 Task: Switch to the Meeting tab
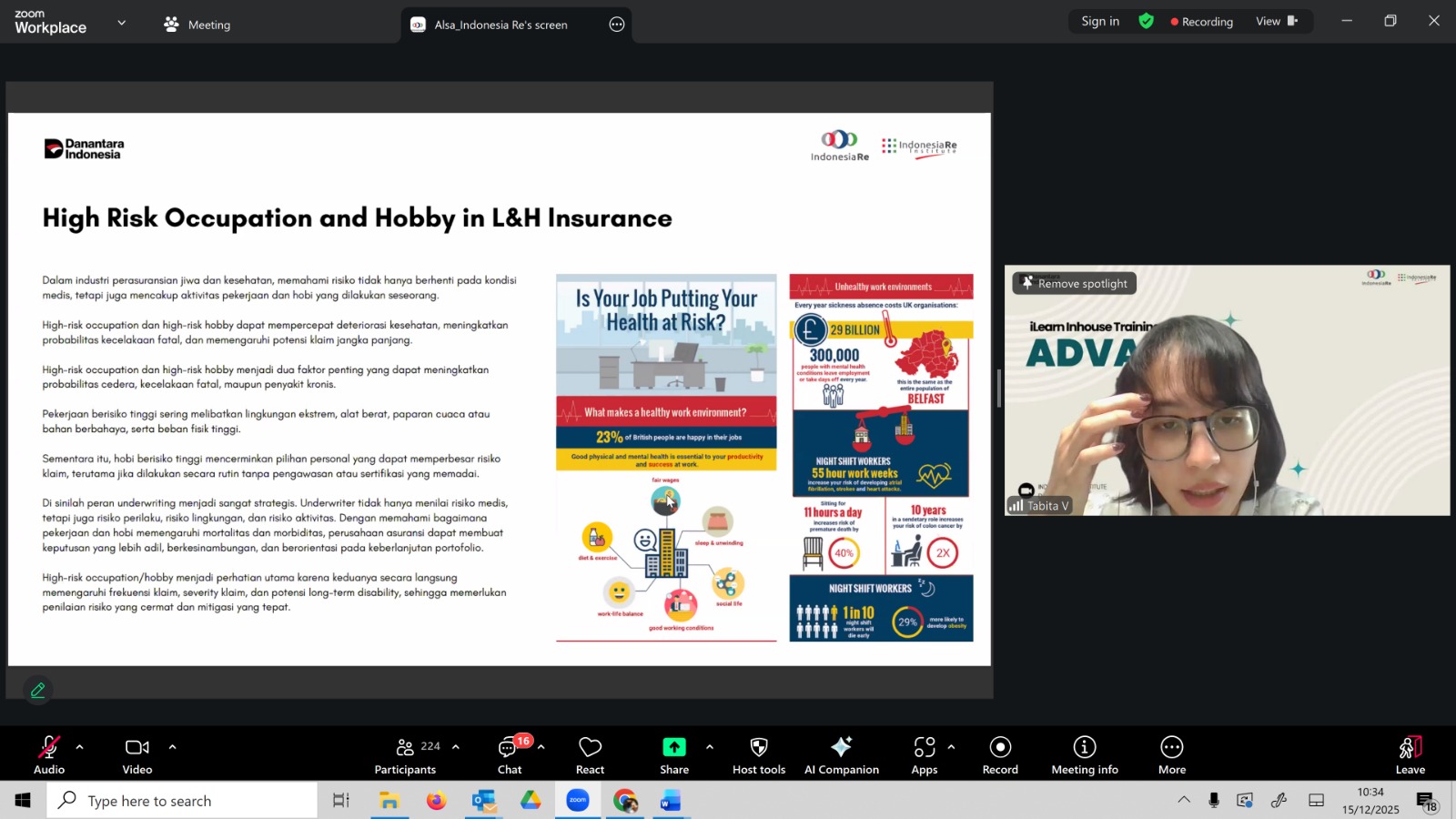(x=197, y=25)
